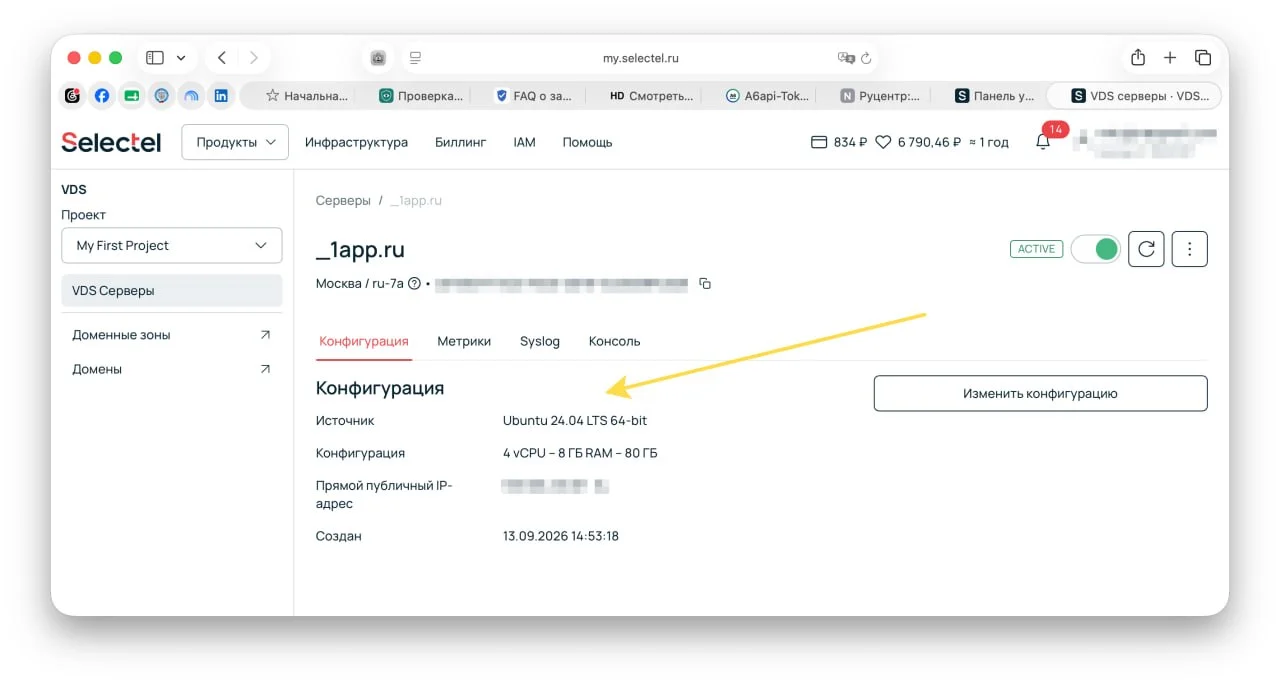Viewport: 1280px width, 683px height.
Task: Click the reboot server circular arrow icon
Action: 1146,249
